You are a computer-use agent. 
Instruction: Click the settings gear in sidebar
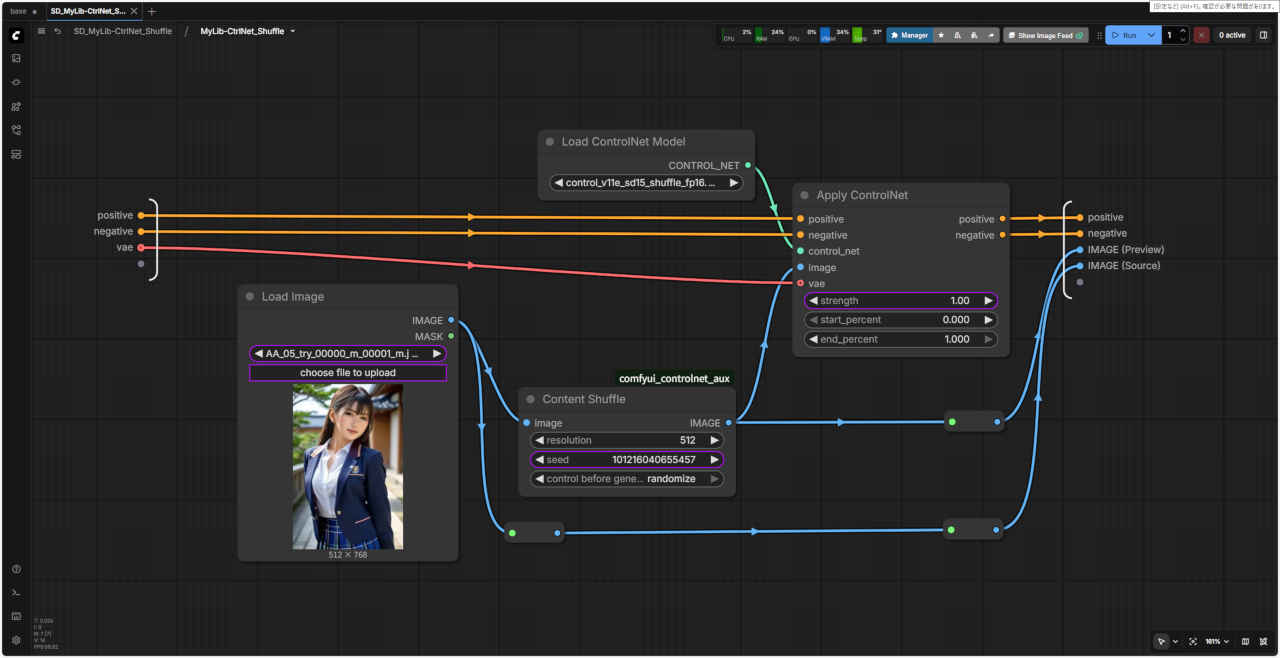16,640
